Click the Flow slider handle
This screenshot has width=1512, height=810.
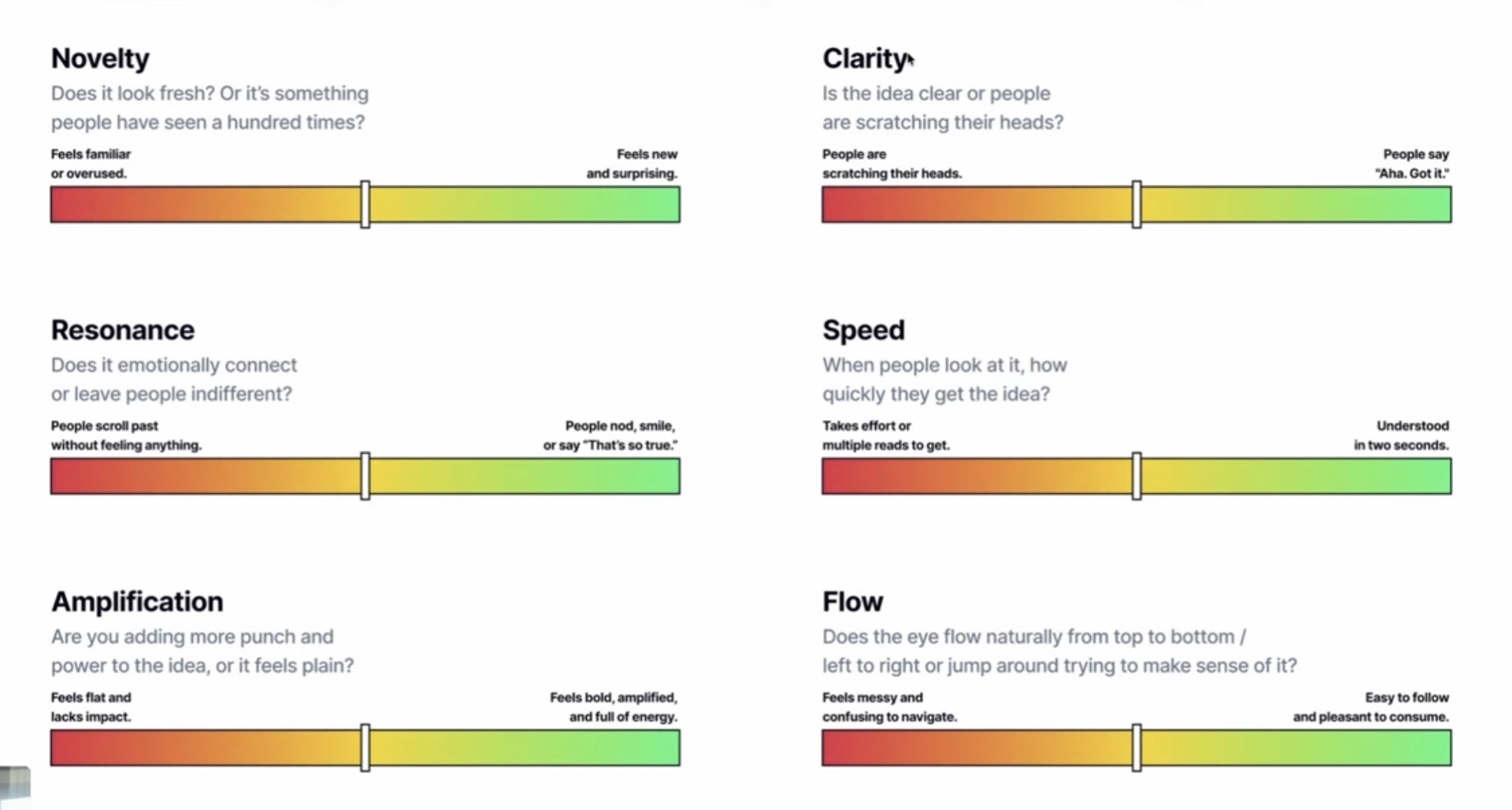pos(1137,748)
